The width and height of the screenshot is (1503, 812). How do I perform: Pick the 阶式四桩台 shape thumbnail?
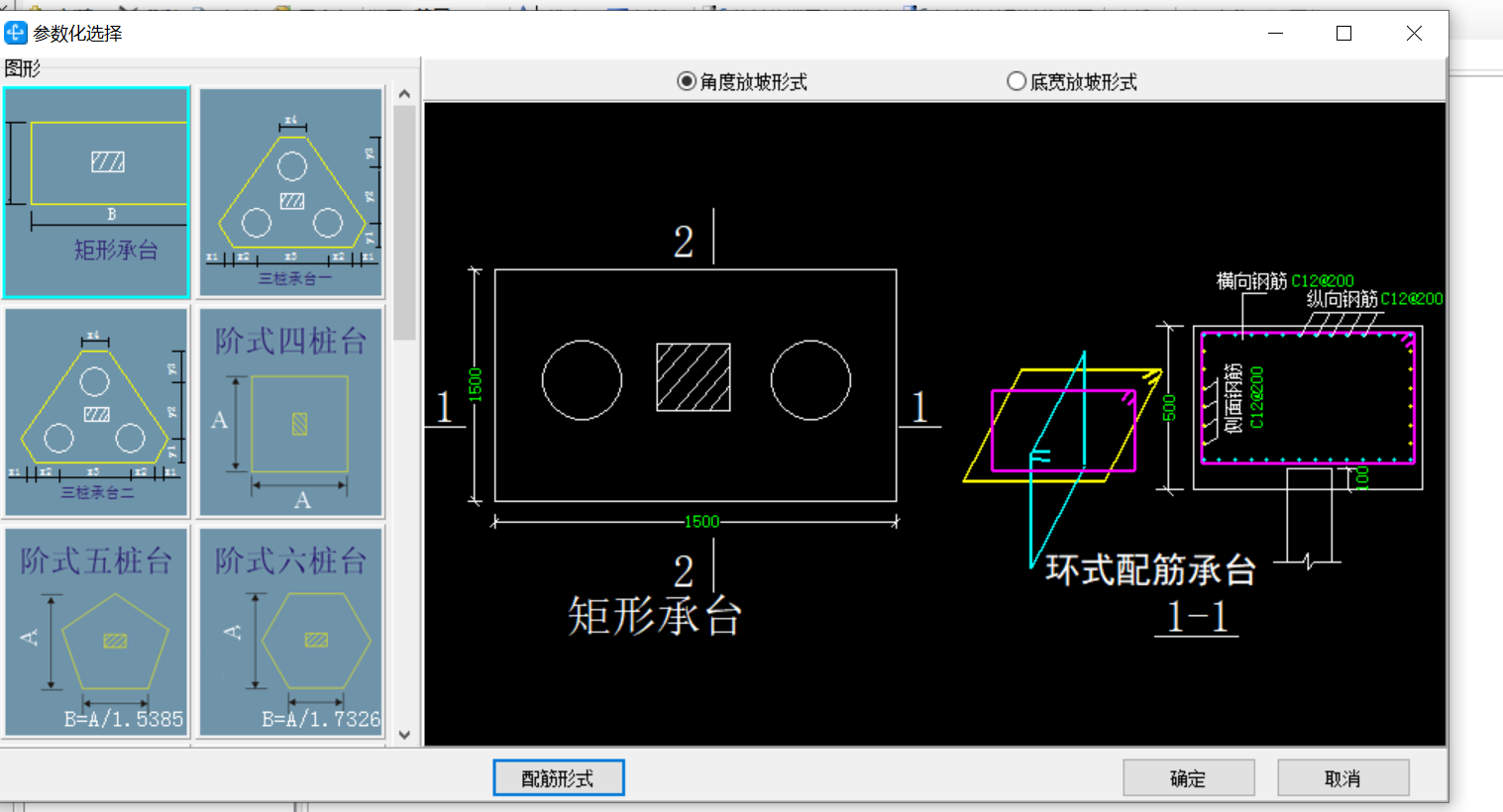pyautogui.click(x=291, y=412)
